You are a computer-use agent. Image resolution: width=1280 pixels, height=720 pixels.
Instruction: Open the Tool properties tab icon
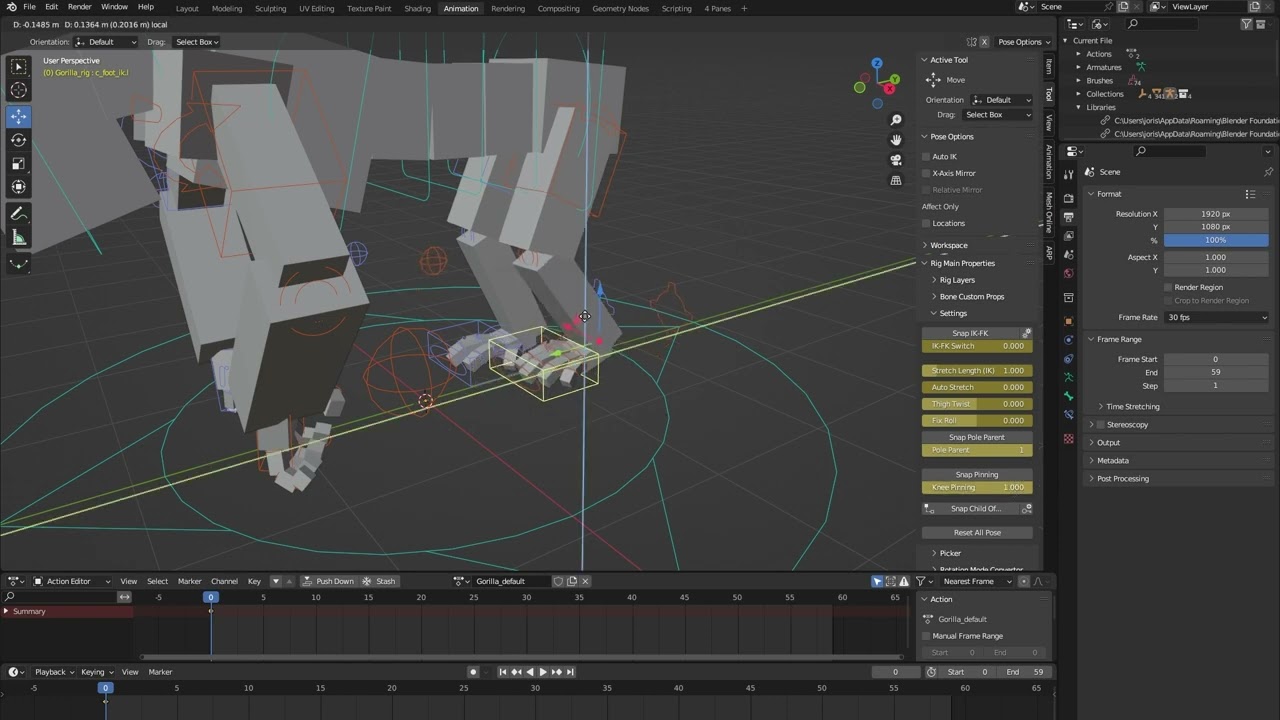(1069, 176)
